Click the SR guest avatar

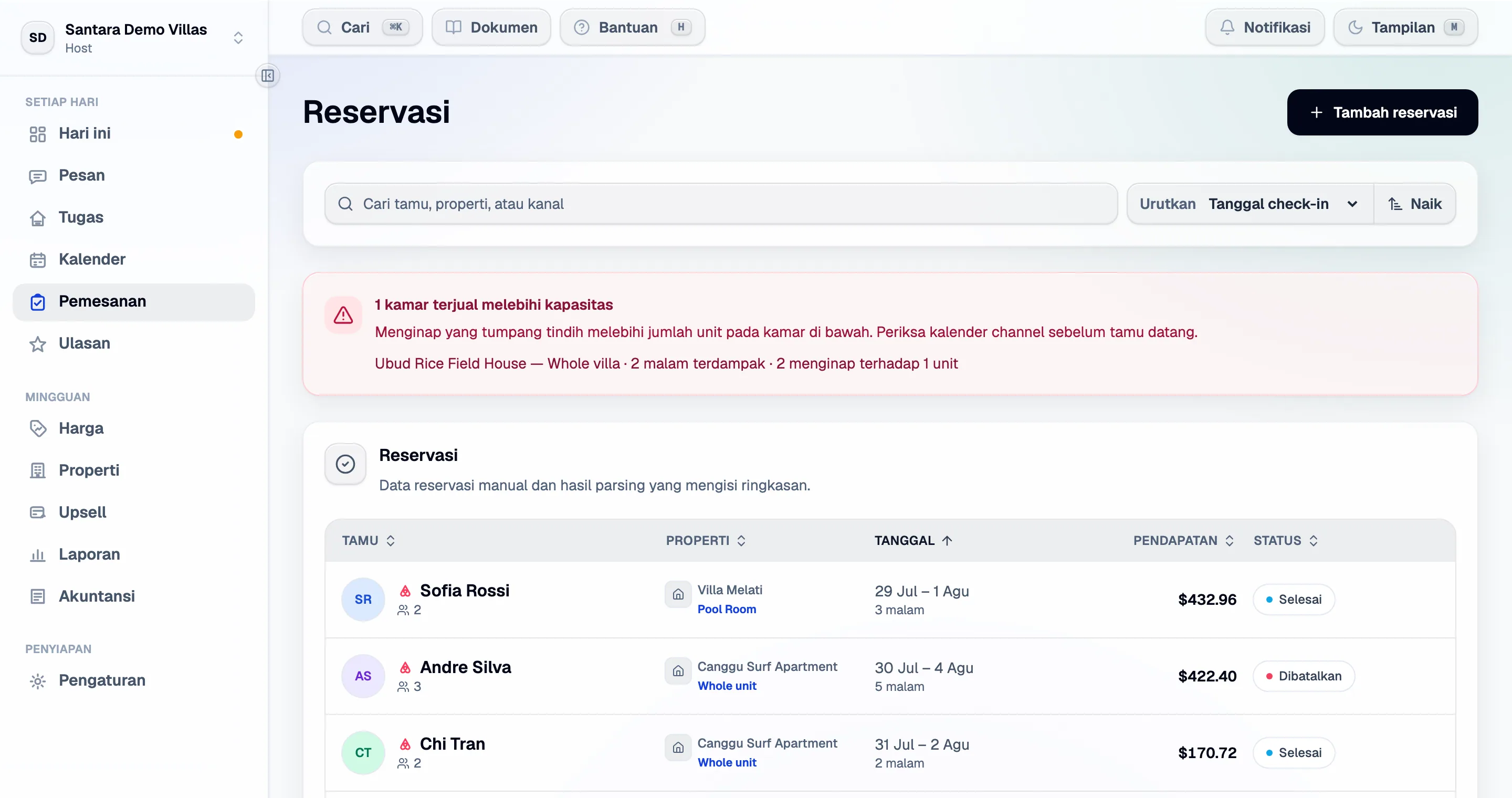(363, 599)
